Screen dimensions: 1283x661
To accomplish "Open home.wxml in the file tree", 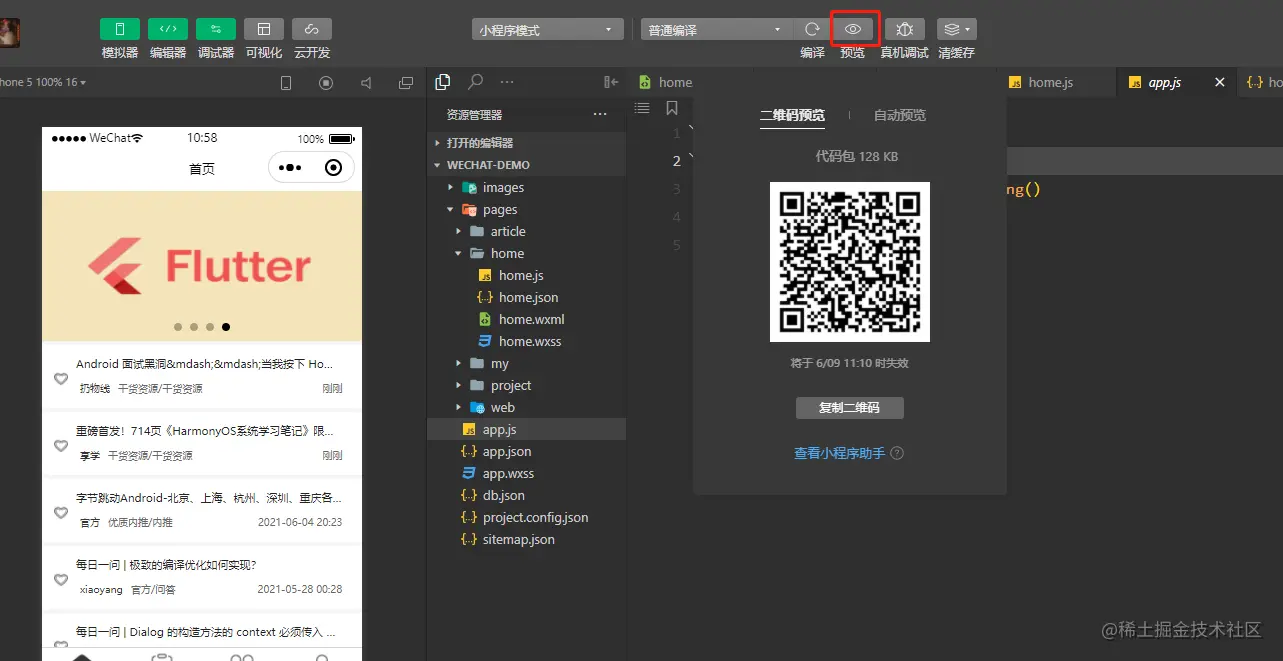I will [x=526, y=319].
